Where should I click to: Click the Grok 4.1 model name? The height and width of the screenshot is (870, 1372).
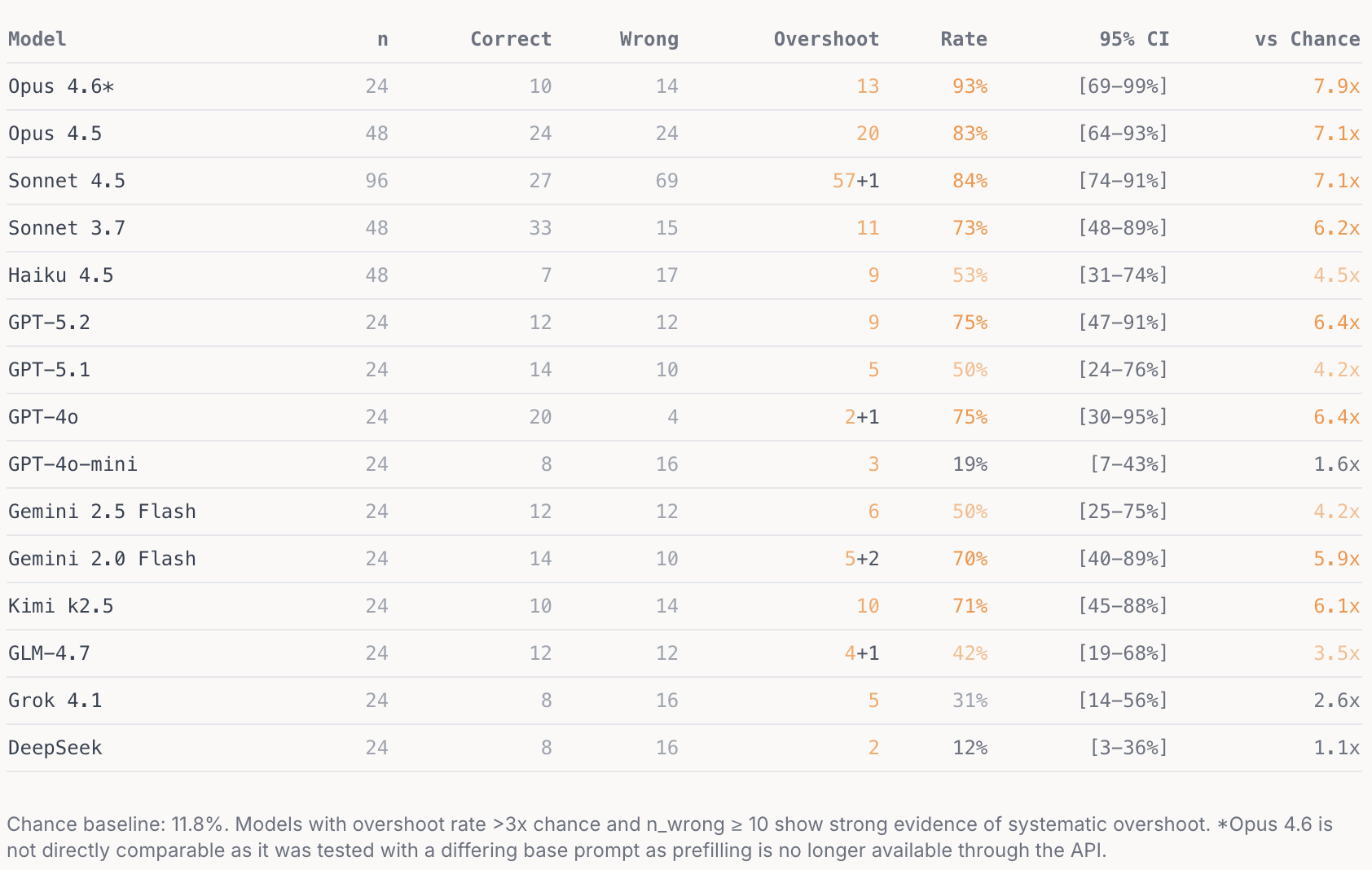point(55,701)
